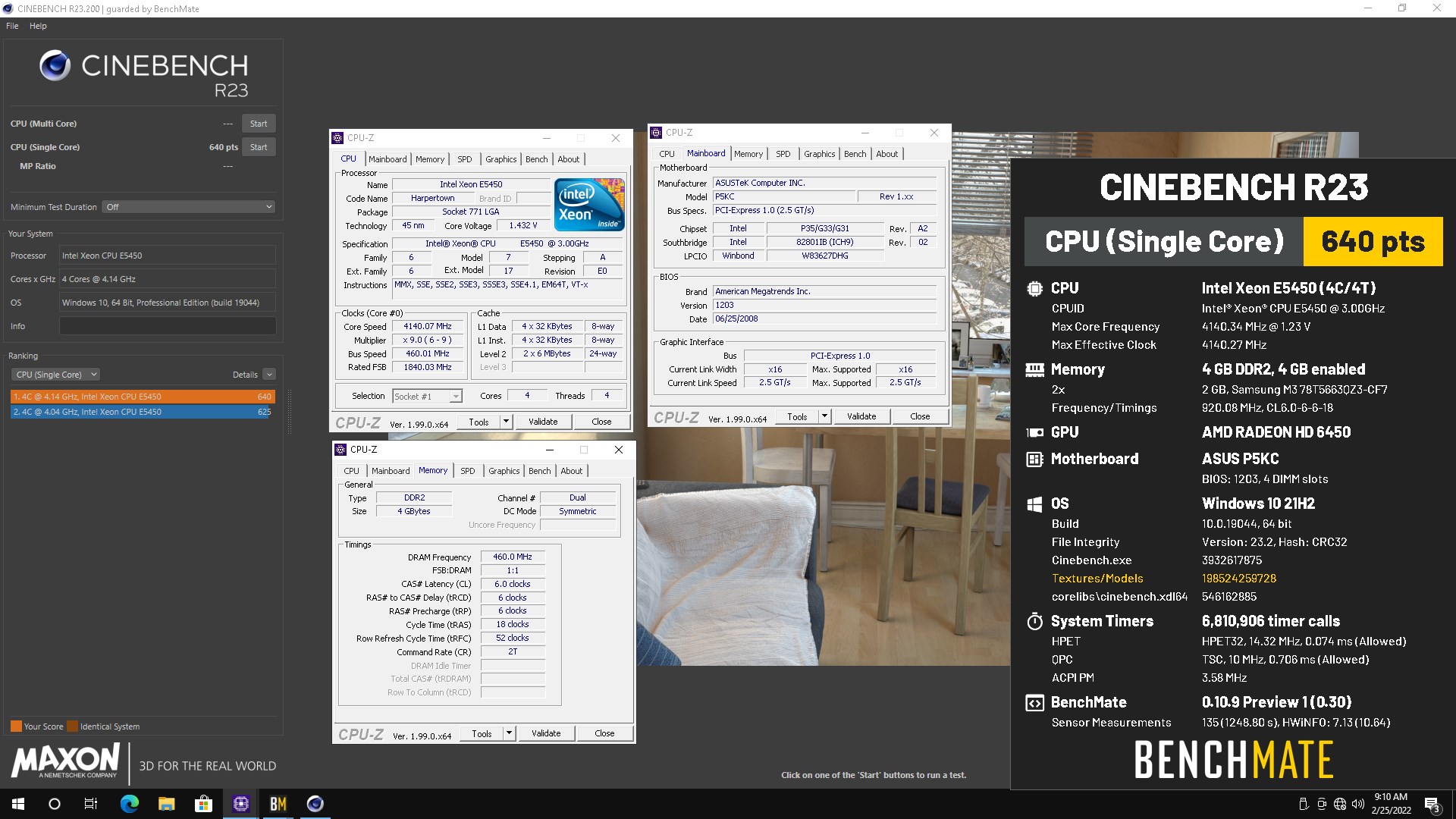The width and height of the screenshot is (1456, 819).
Task: Click the Processor field Intel Xeon CPU E5450
Action: click(x=168, y=256)
